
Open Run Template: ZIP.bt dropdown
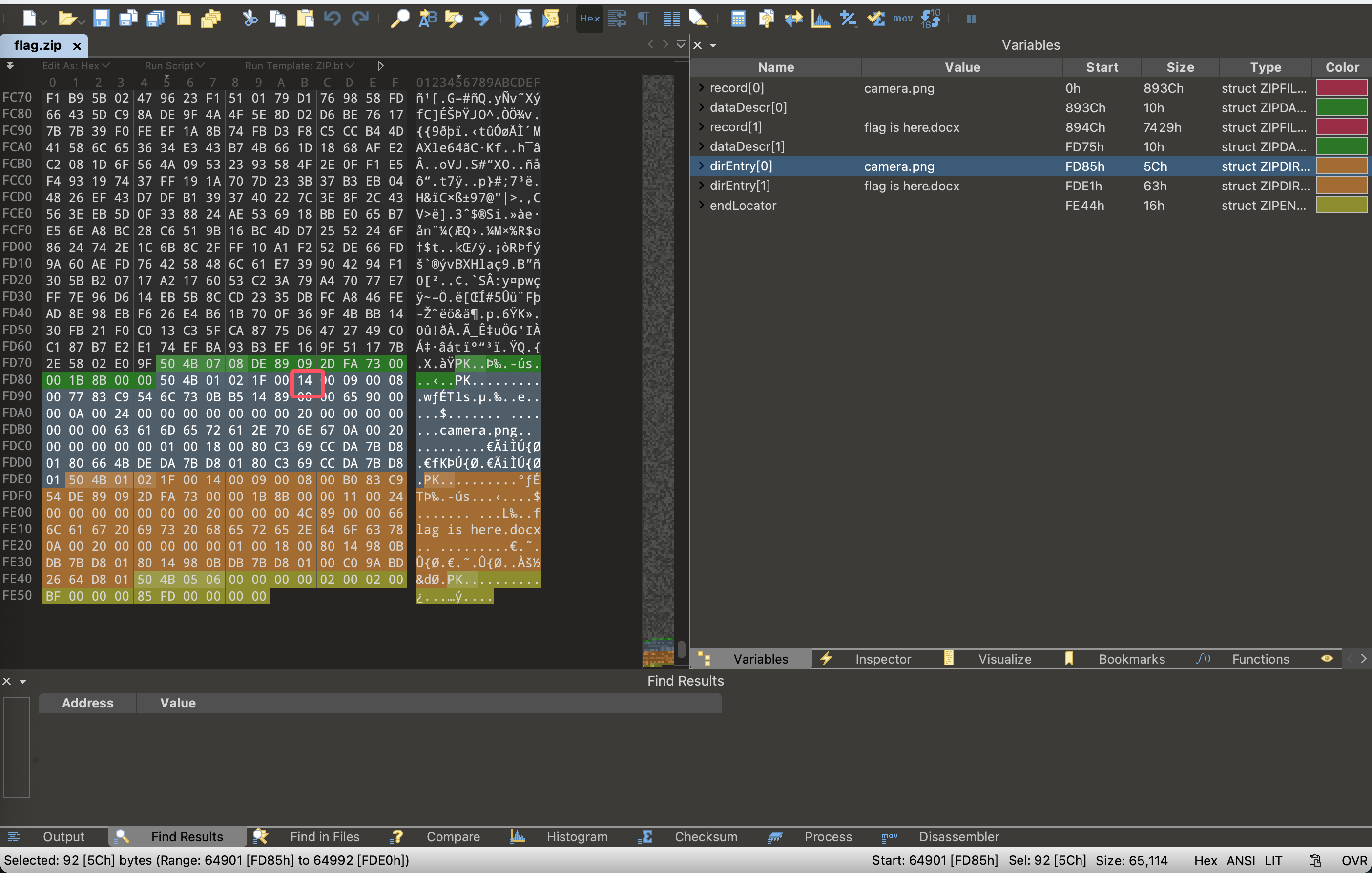point(300,66)
